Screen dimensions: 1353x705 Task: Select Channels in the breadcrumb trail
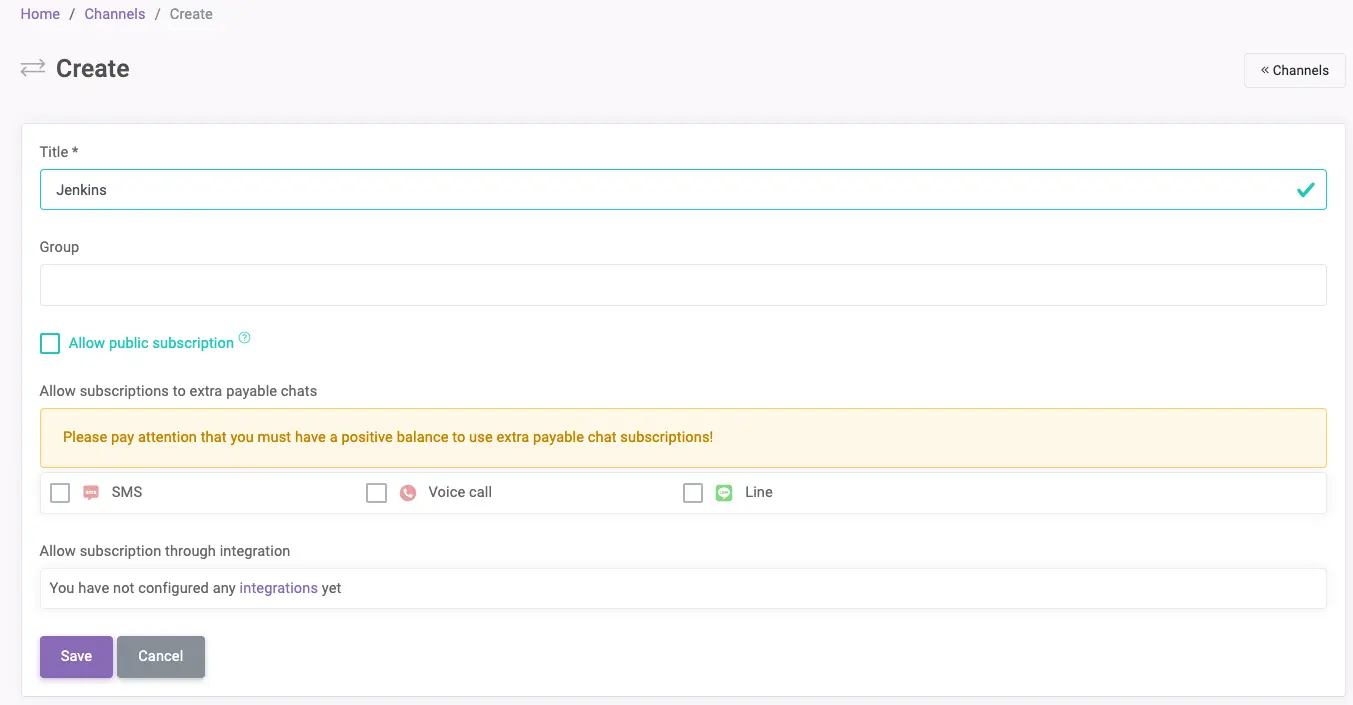(114, 13)
